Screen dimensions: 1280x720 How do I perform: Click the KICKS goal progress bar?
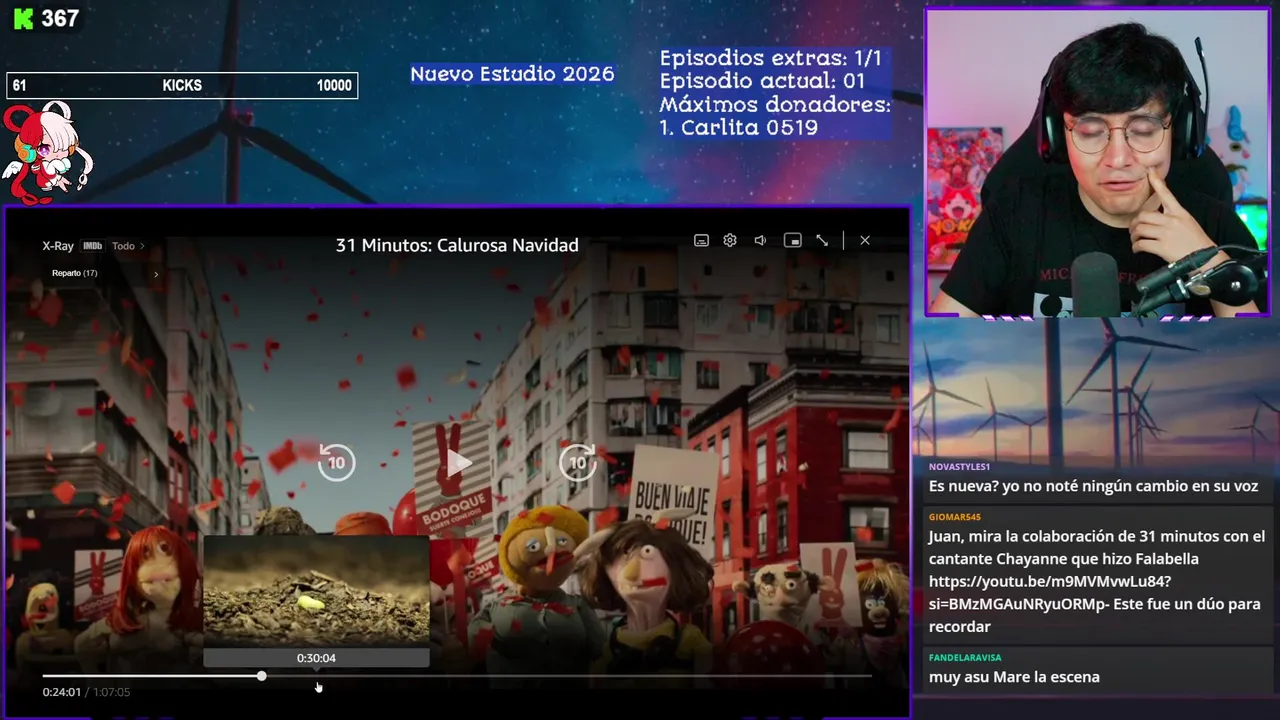pyautogui.click(x=182, y=86)
